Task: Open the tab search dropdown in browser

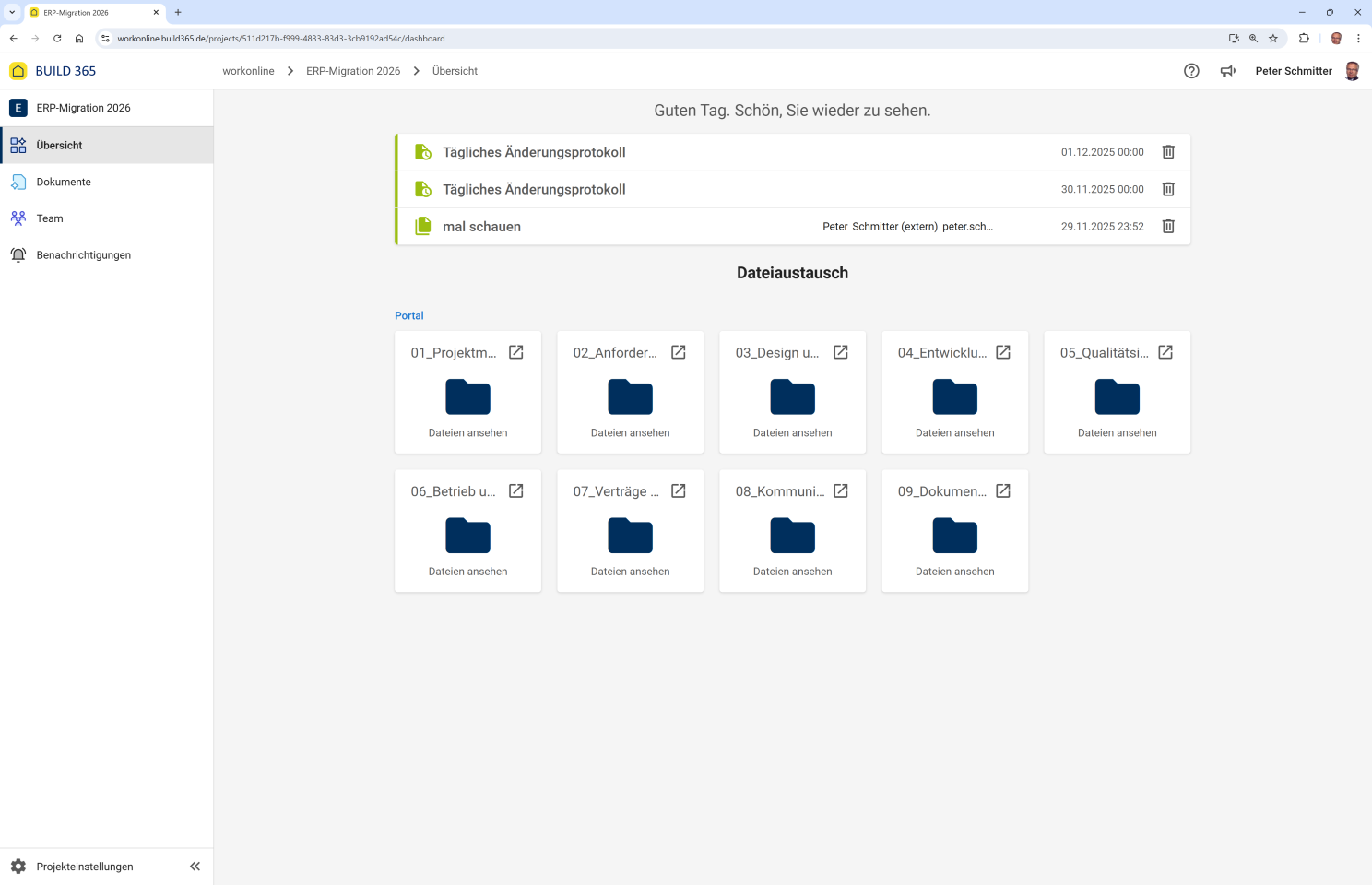Action: [12, 12]
